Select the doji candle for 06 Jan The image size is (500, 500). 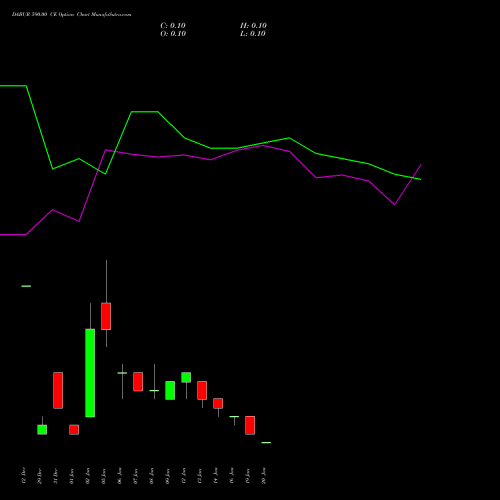pyautogui.click(x=122, y=373)
